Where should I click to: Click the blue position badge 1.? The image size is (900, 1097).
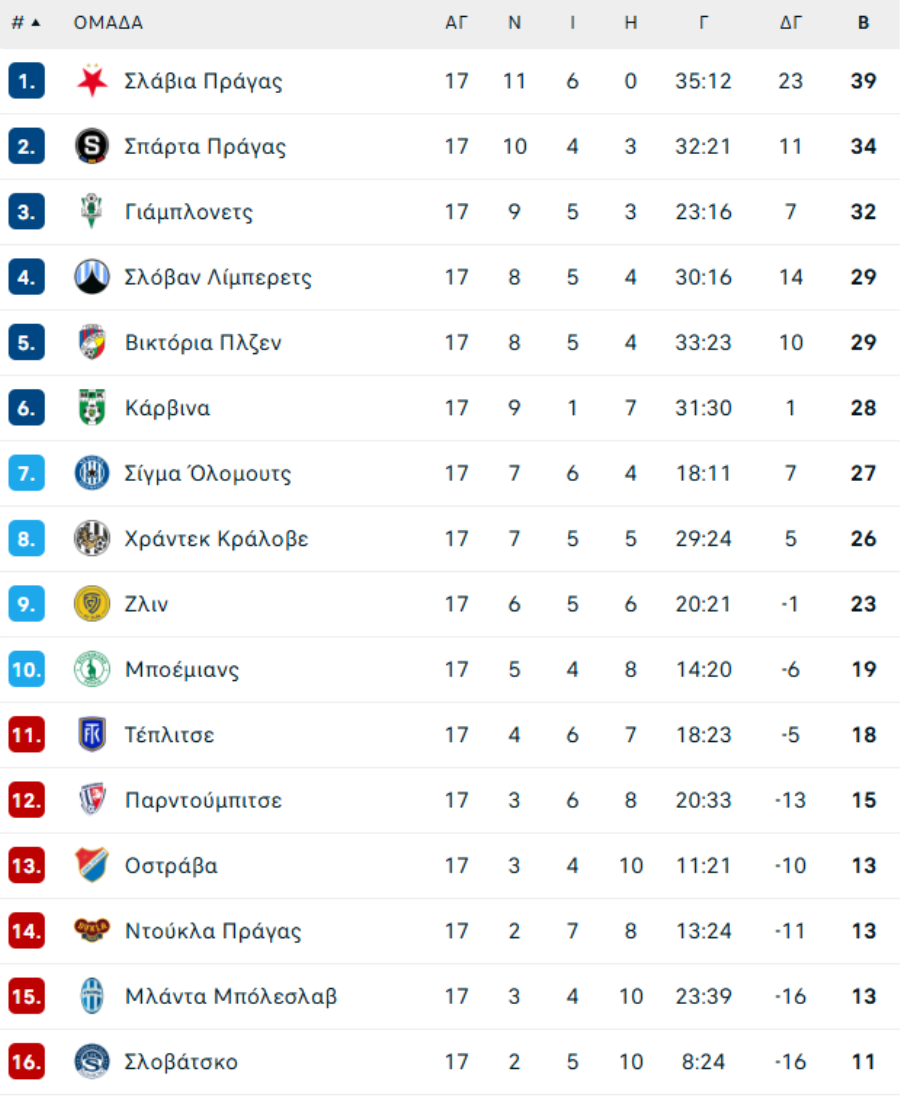(x=26, y=81)
